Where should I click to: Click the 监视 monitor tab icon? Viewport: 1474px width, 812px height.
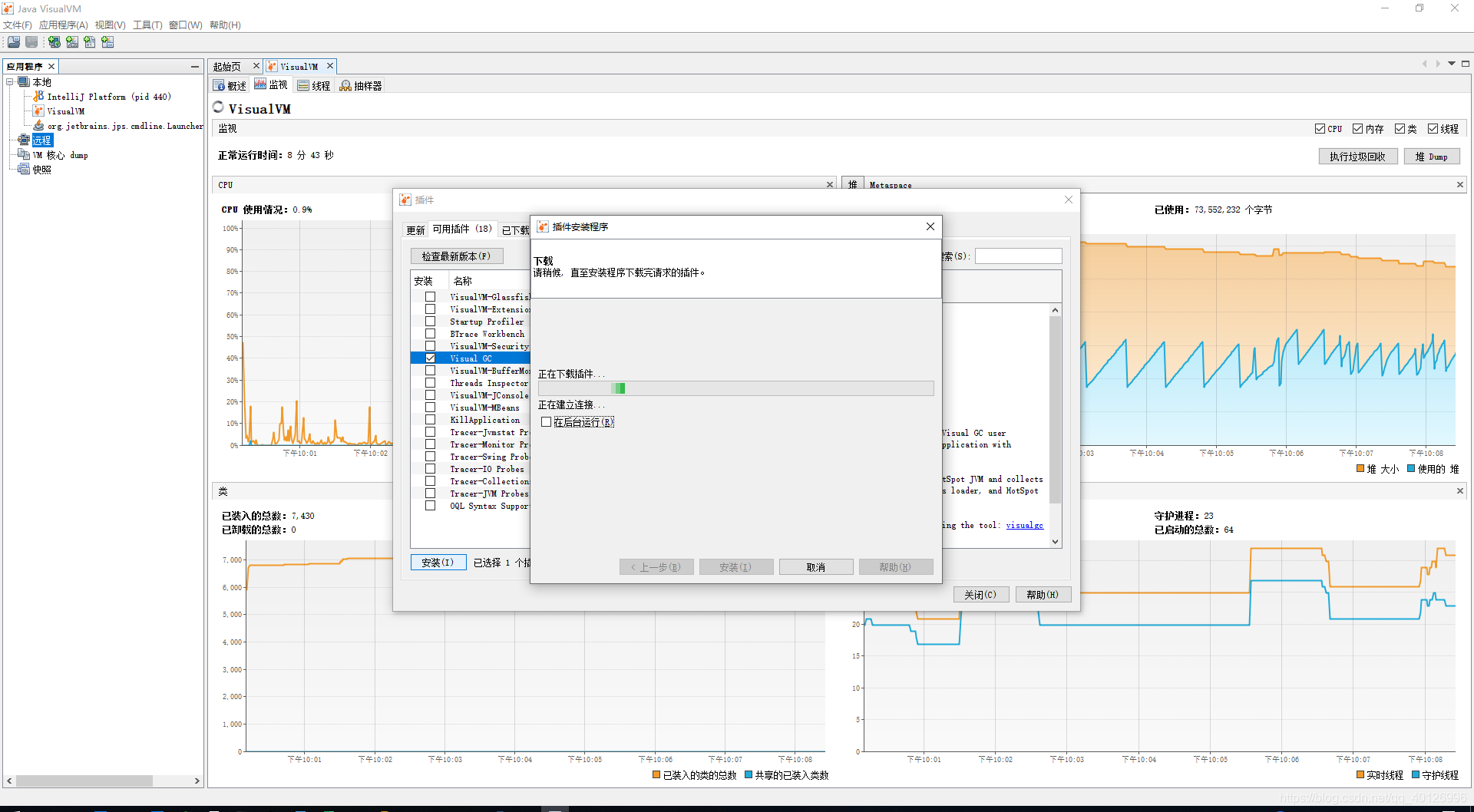261,84
